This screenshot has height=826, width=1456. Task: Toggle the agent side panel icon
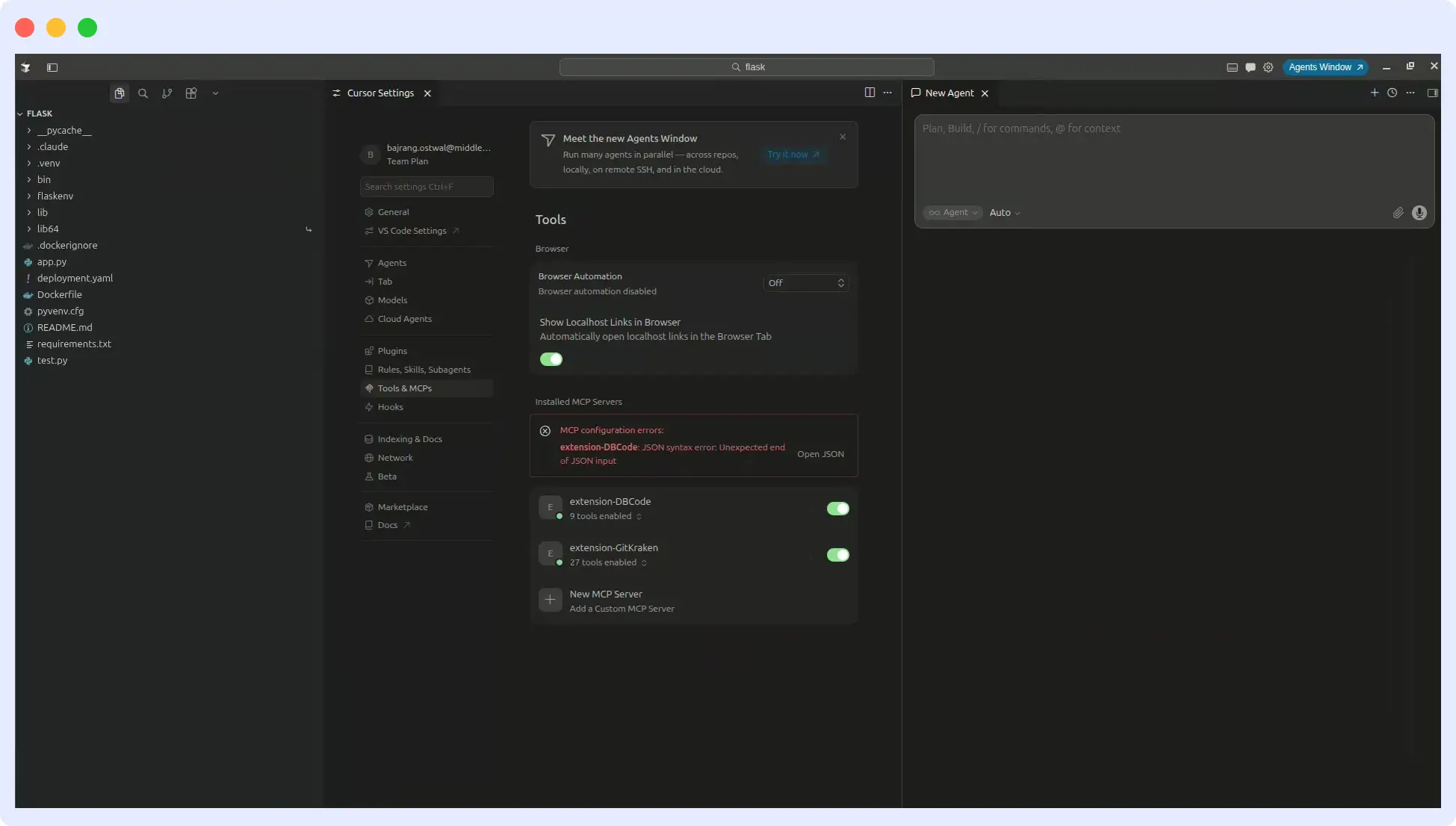pos(1432,93)
